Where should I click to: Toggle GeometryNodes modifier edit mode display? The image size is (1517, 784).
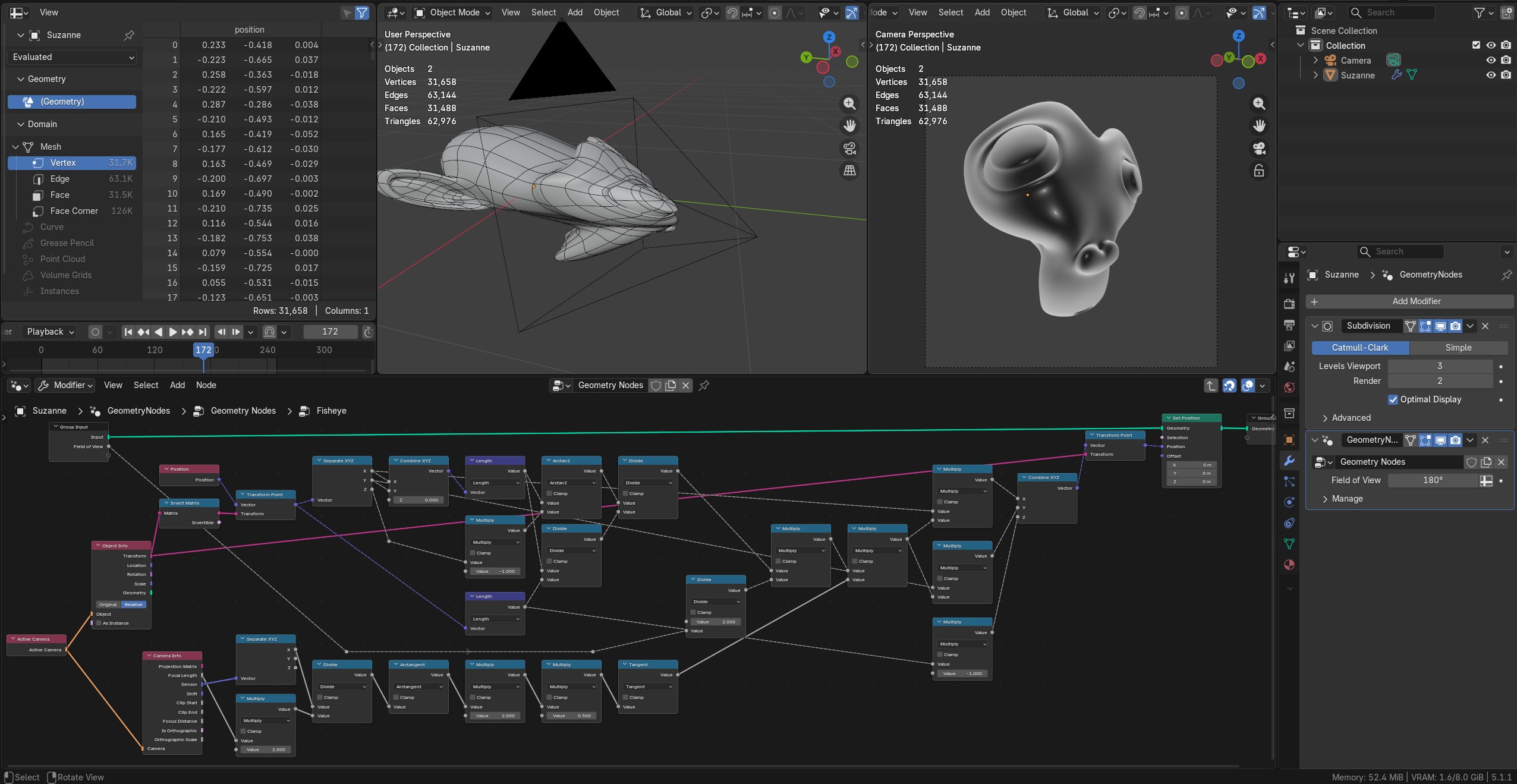(x=1425, y=440)
